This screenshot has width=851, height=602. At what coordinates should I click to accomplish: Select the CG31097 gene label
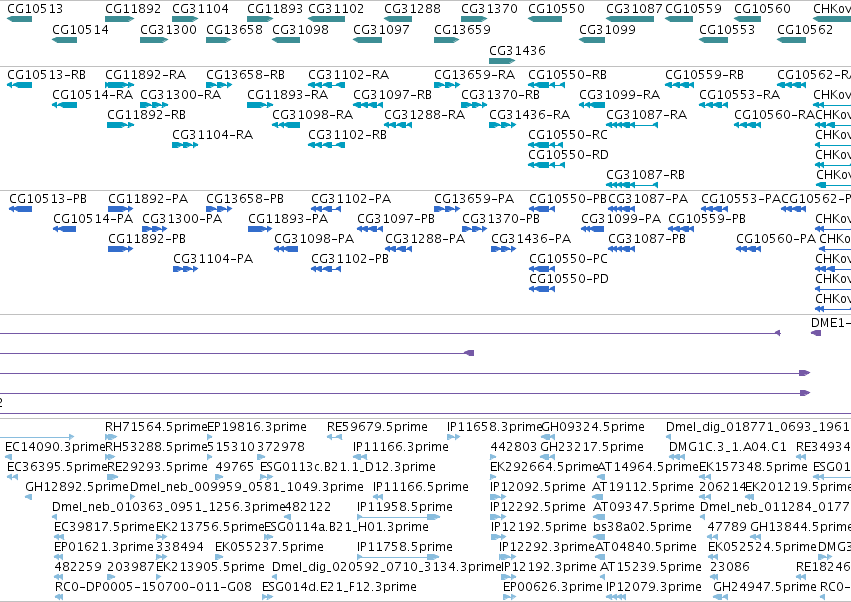click(382, 29)
